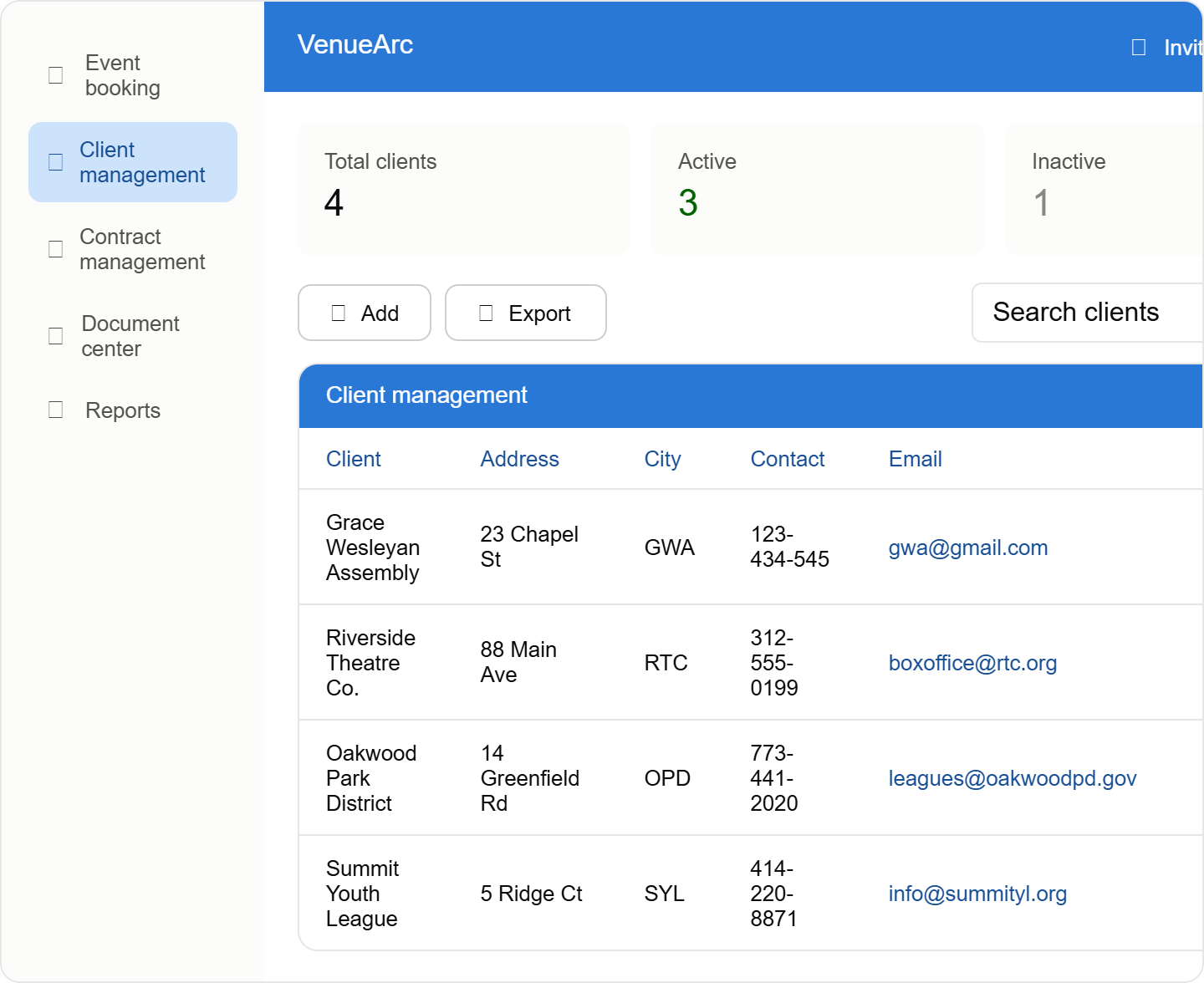Open the leagues@oakwoodpd.gov email link
1204x983 pixels.
pos(1013,778)
